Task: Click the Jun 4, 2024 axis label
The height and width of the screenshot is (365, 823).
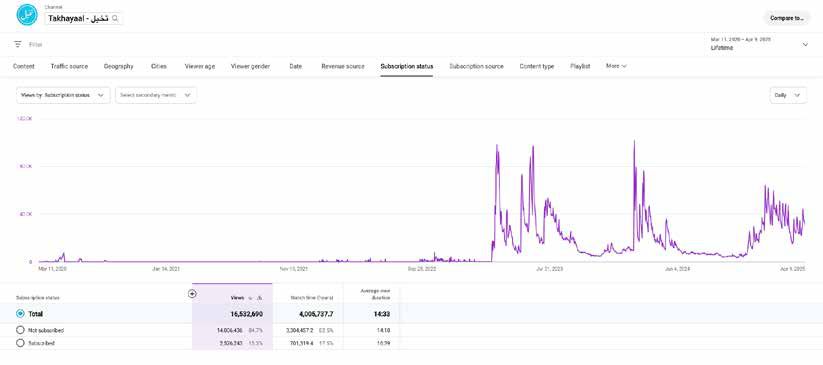Action: 678,269
